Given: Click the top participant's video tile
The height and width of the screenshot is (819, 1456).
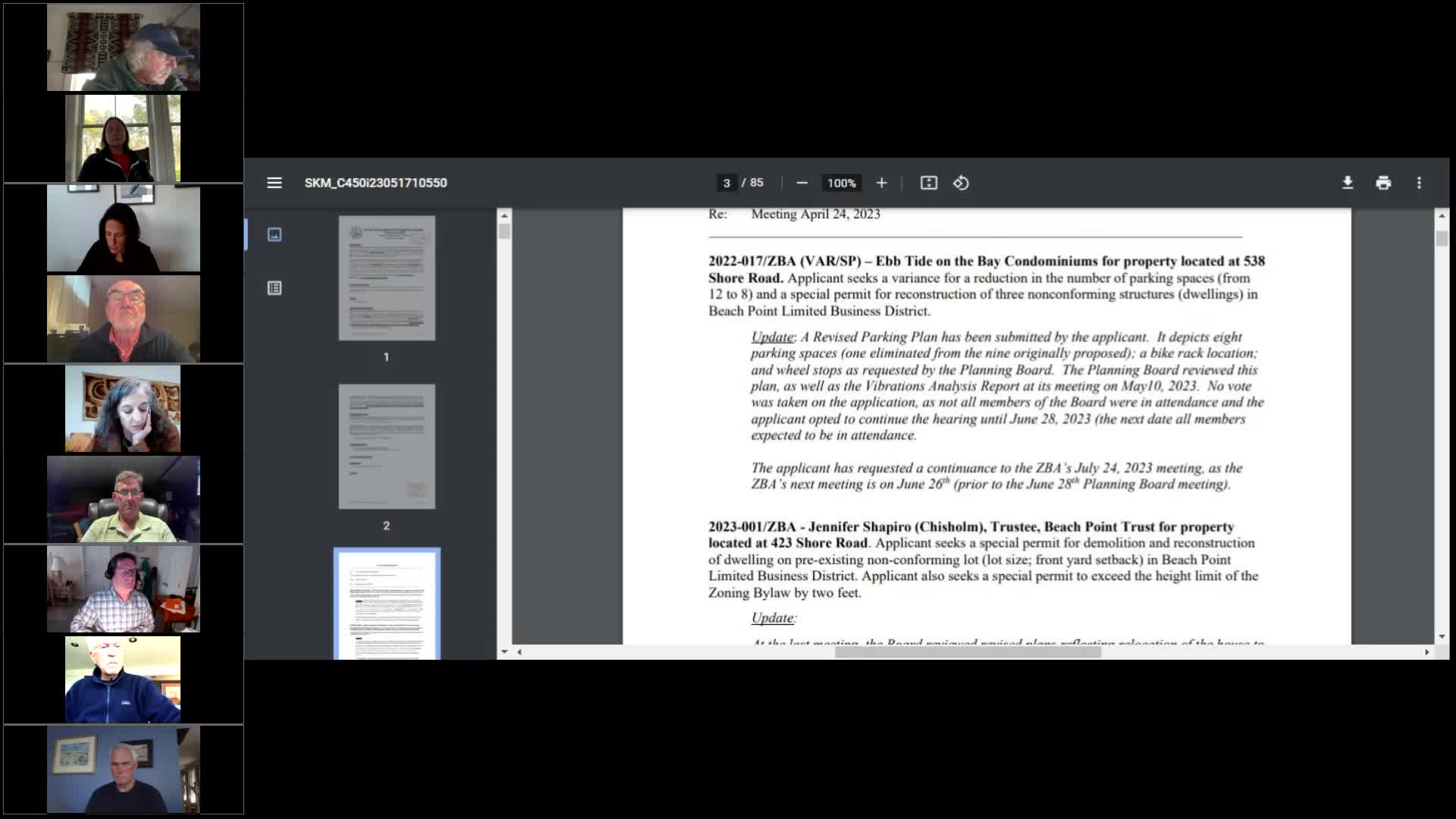Looking at the screenshot, I should [124, 48].
